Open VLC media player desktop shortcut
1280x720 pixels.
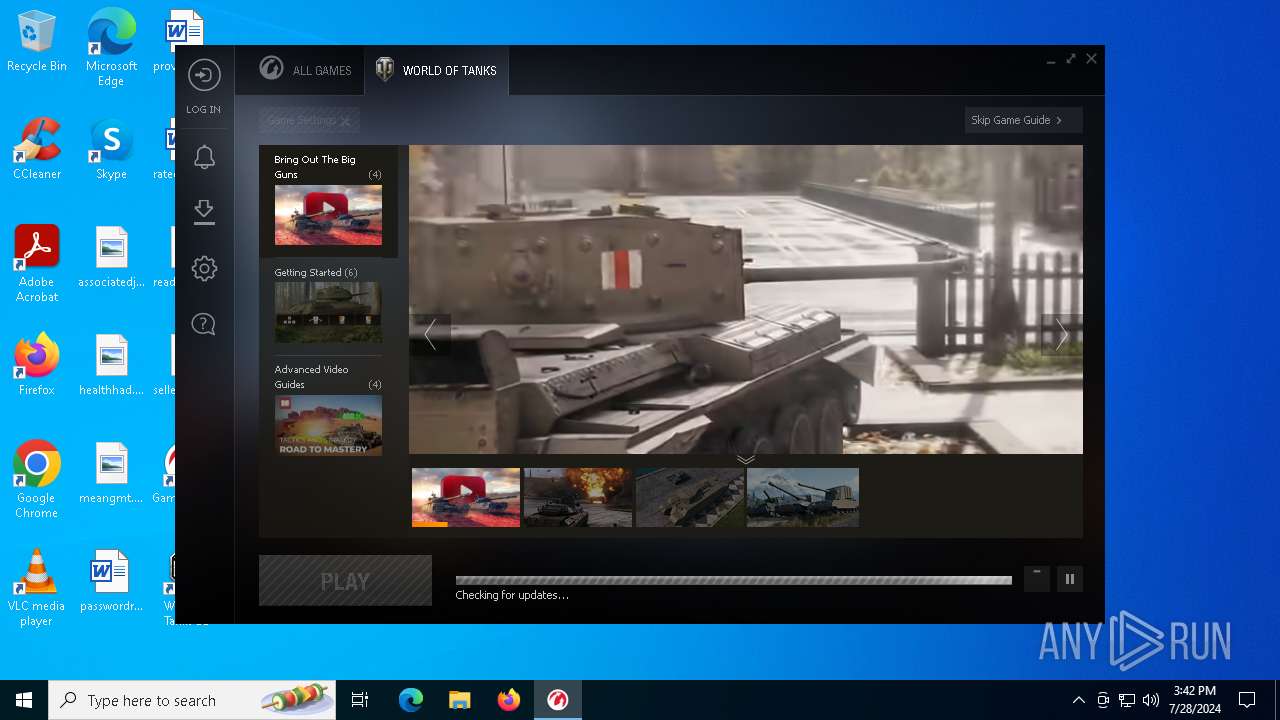(x=37, y=588)
